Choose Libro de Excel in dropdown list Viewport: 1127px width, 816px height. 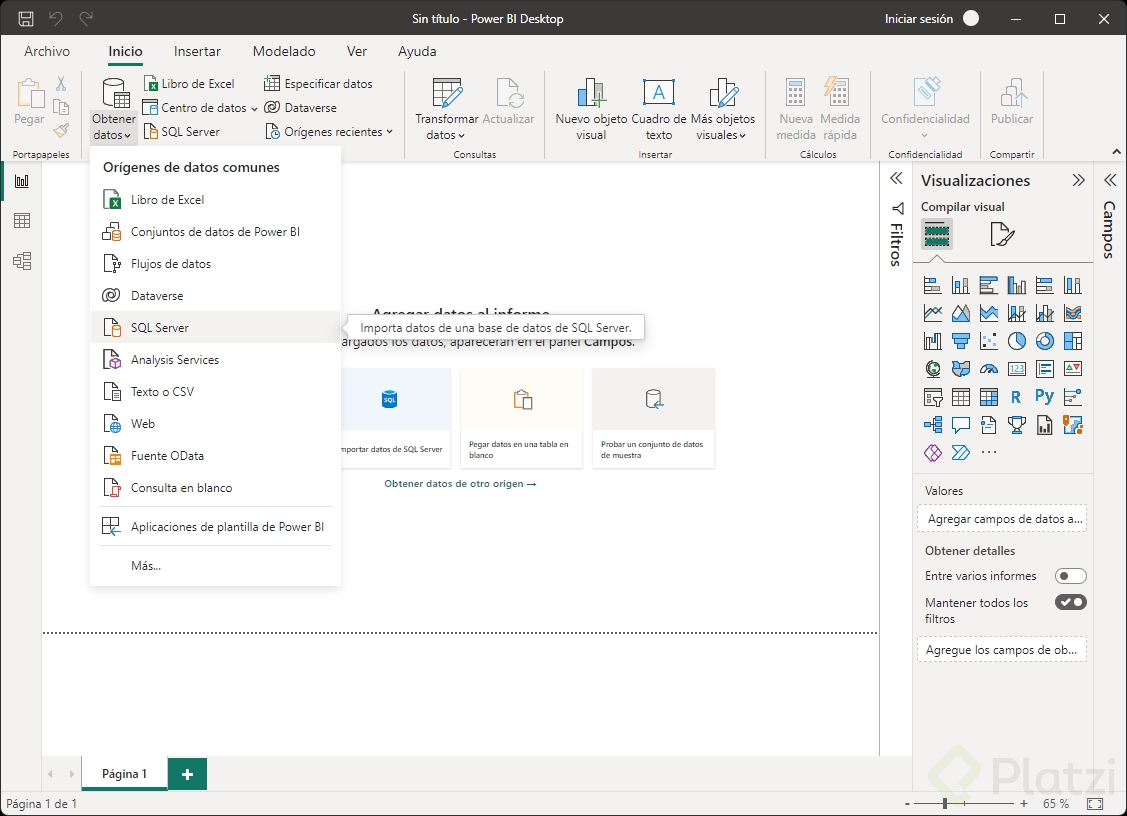[215, 199]
